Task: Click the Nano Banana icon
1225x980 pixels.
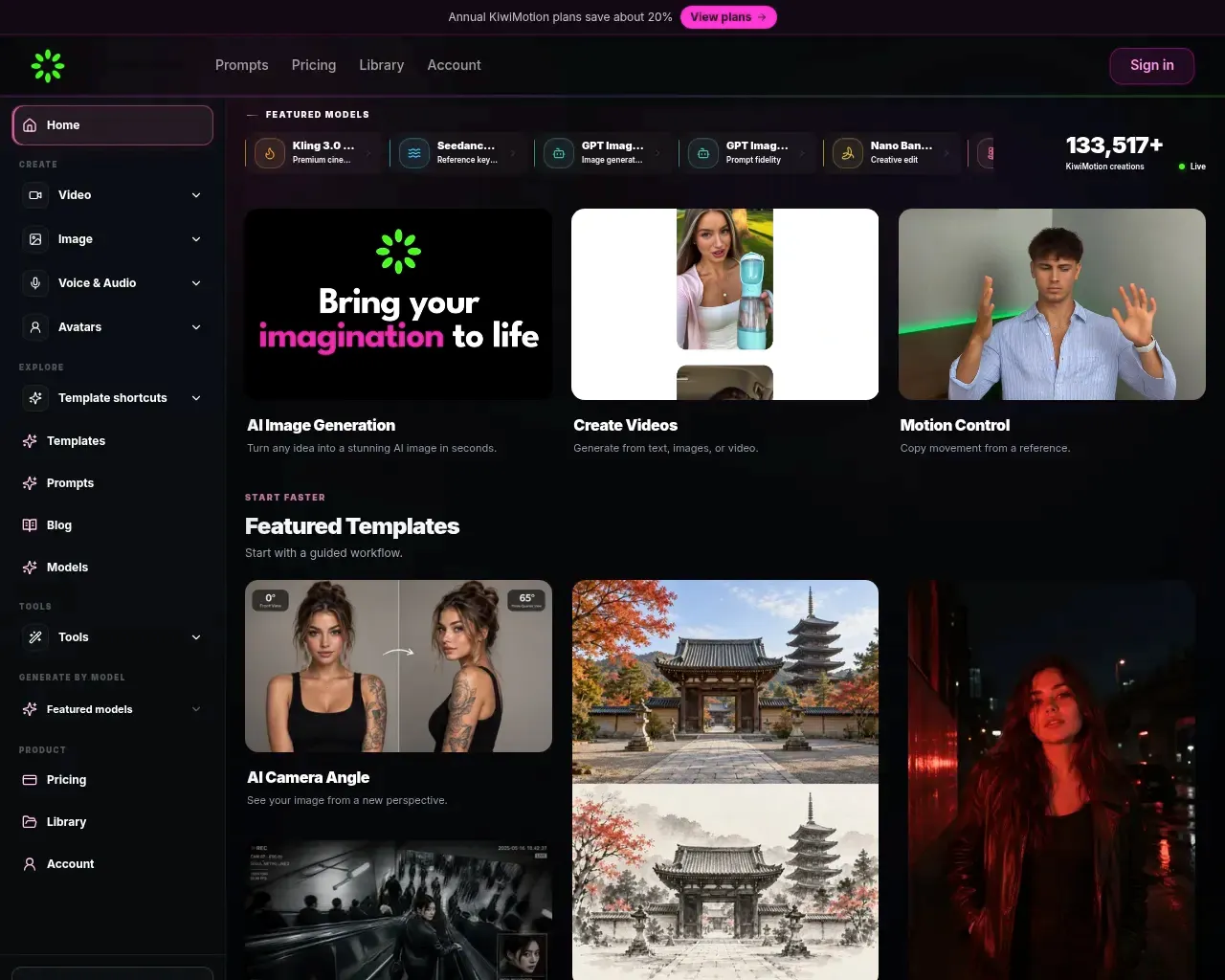Action: 848,153
